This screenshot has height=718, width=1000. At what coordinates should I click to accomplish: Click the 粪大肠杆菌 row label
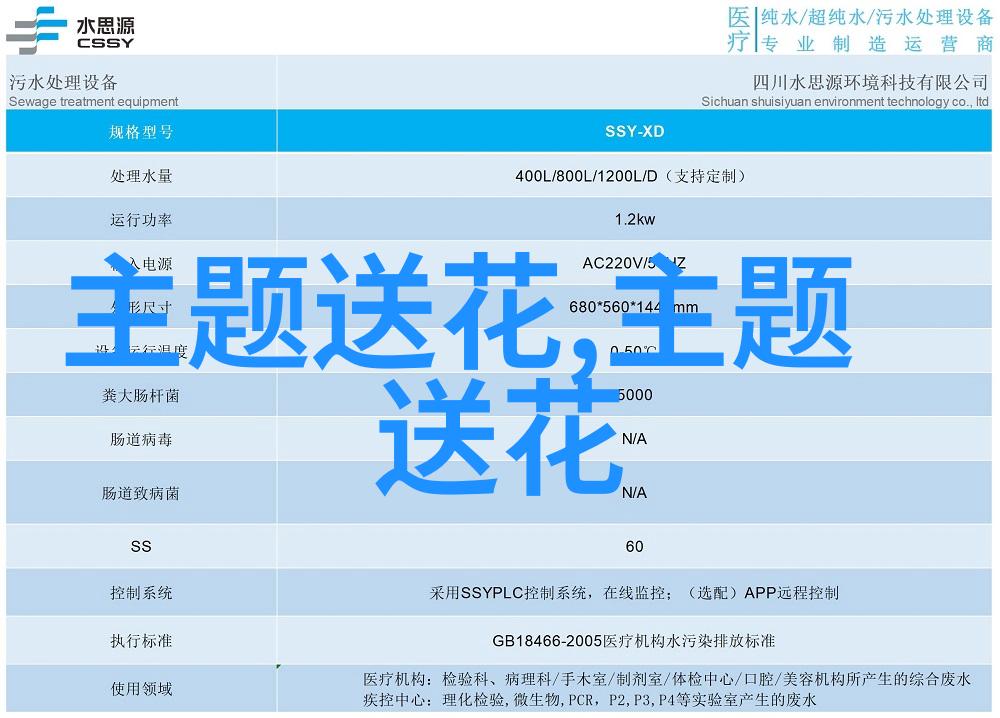(x=141, y=395)
